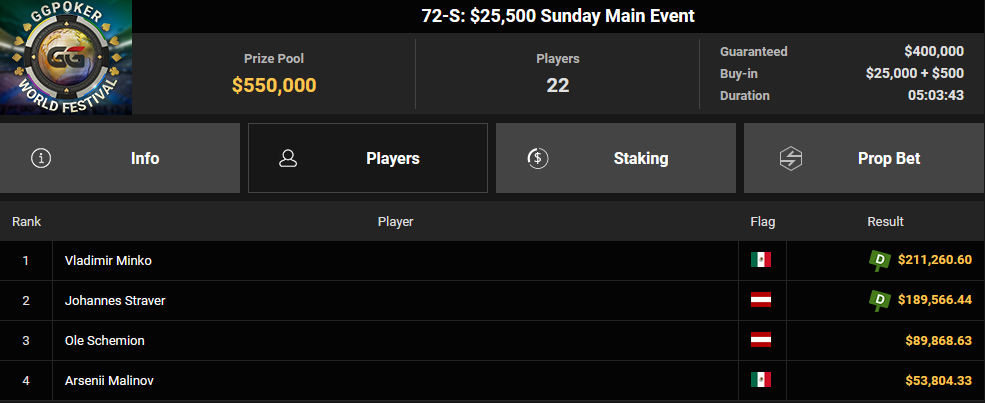Click the Players tab person icon
This screenshot has width=985, height=403.
click(x=288, y=158)
